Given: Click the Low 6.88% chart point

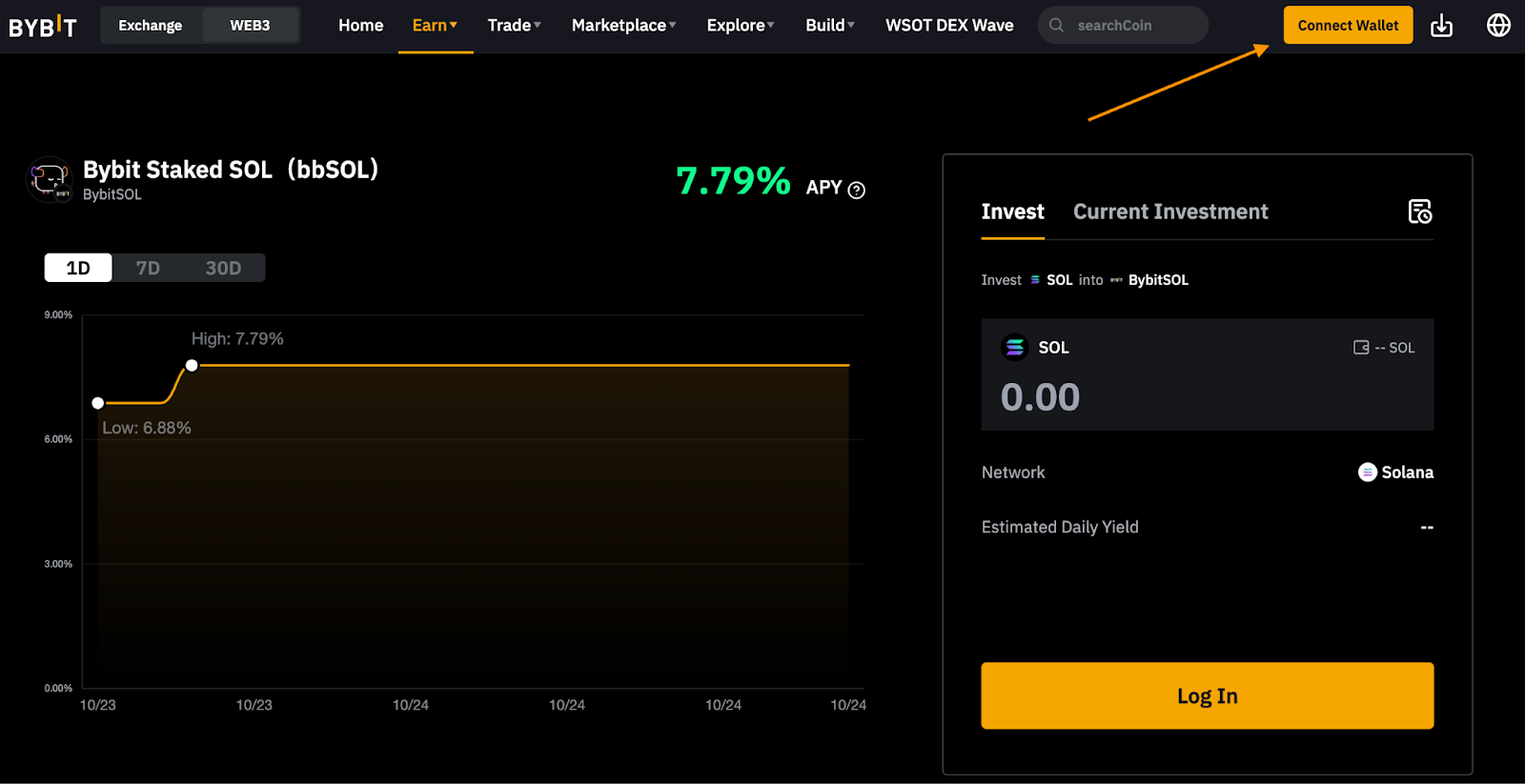Looking at the screenshot, I should [98, 403].
